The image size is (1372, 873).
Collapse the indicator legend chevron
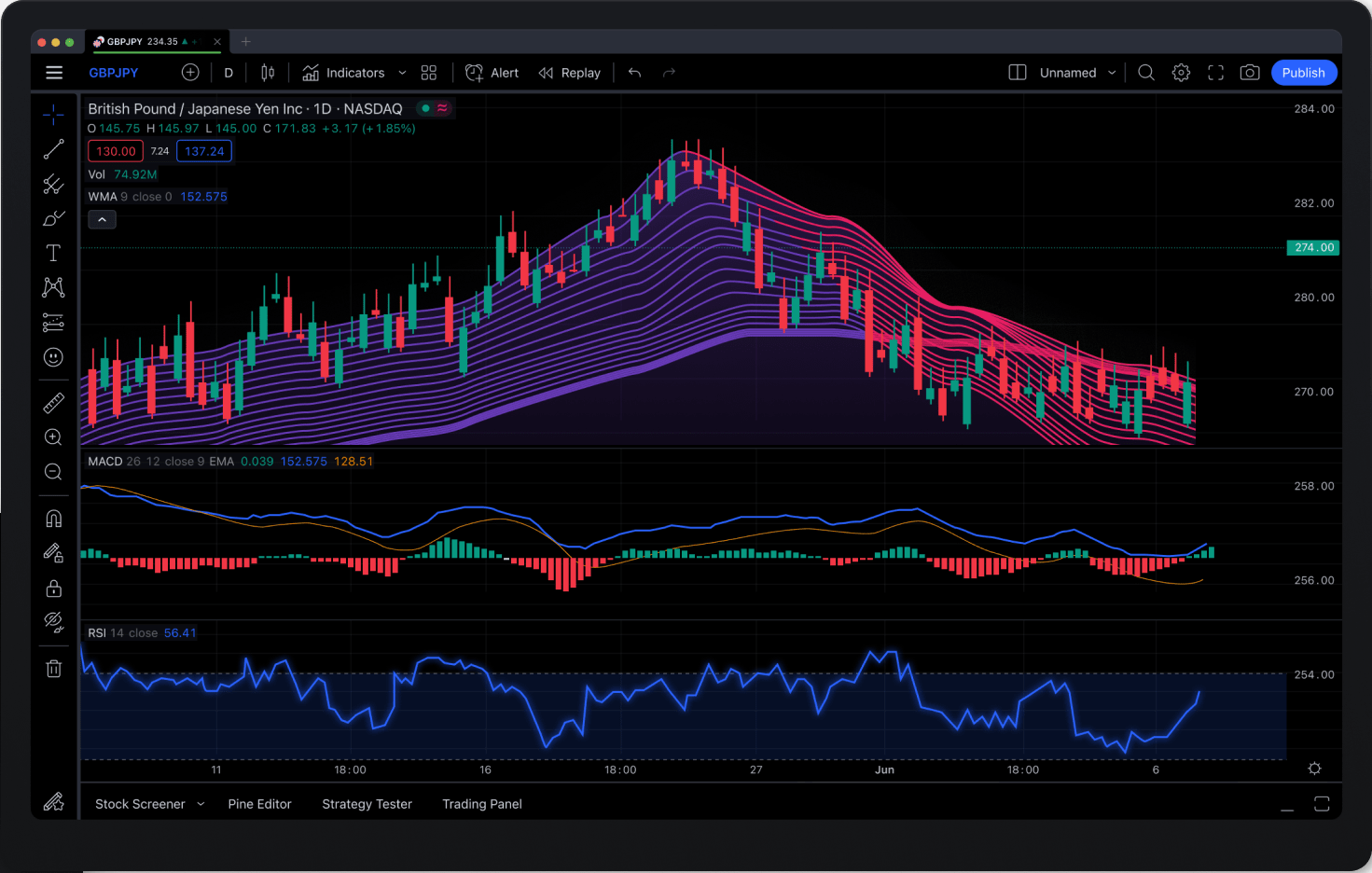[x=102, y=220]
